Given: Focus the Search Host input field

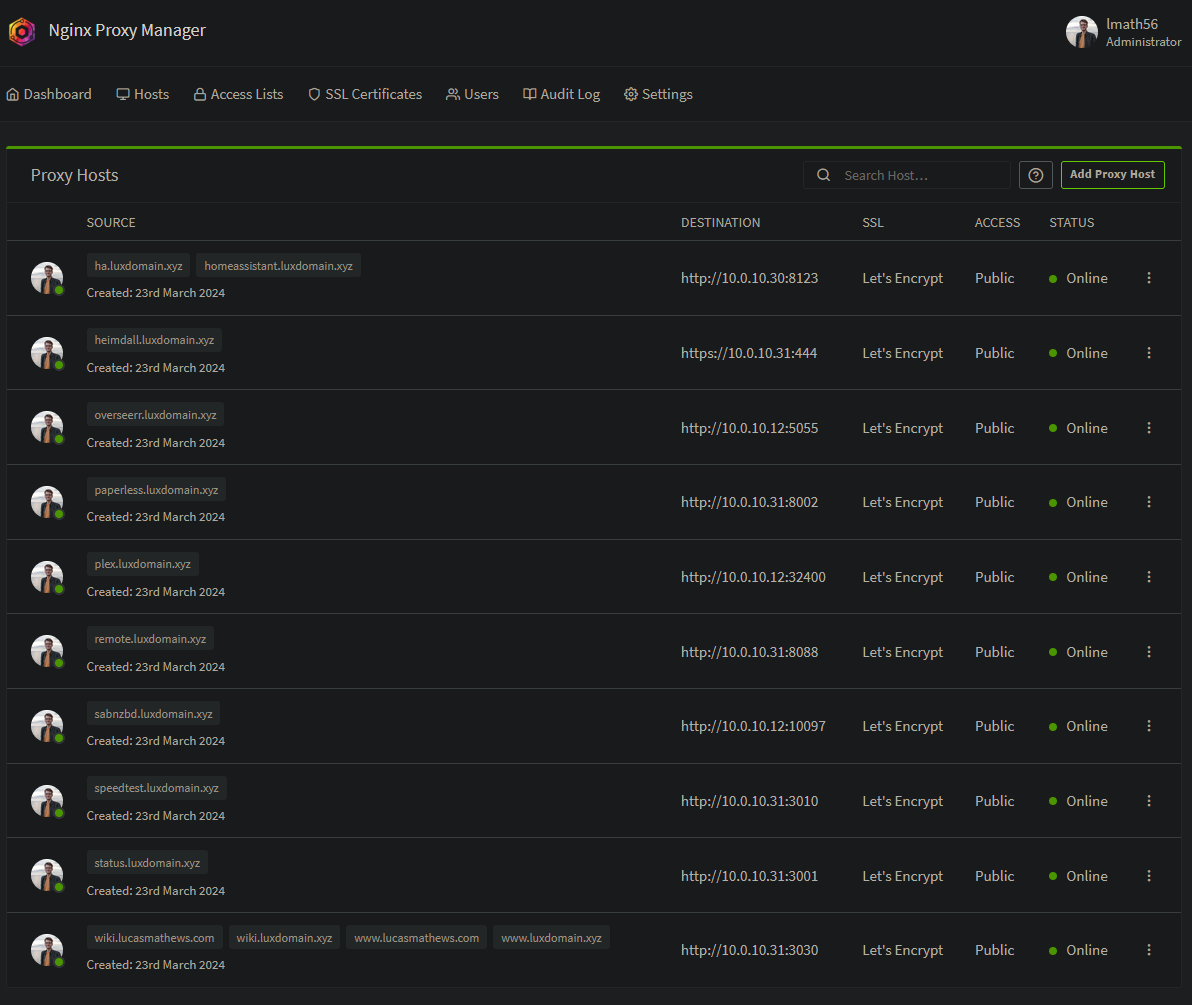Looking at the screenshot, I should coord(920,175).
